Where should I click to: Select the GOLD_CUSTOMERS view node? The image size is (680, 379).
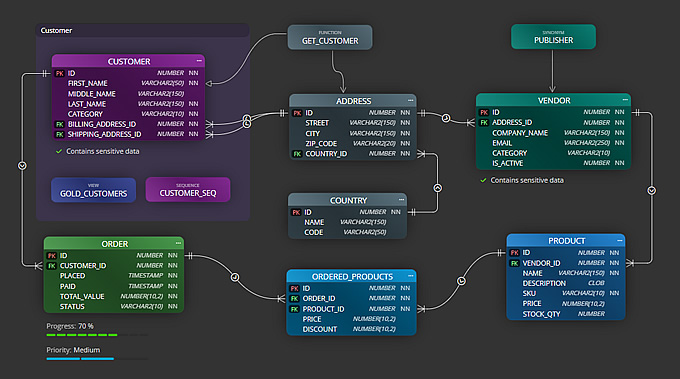click(x=93, y=190)
